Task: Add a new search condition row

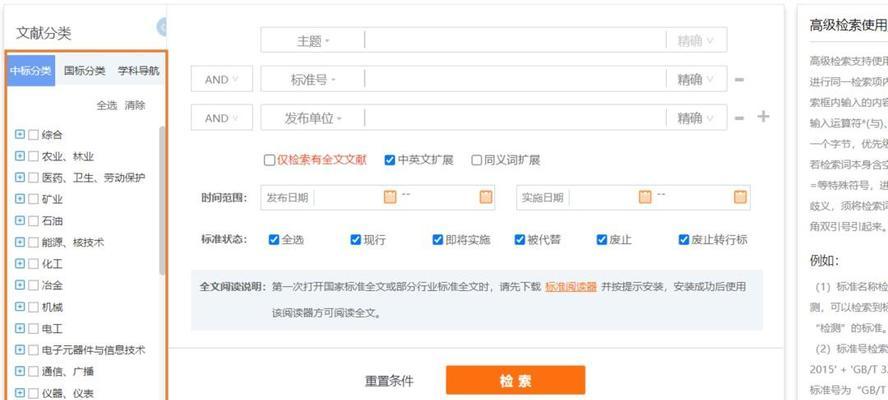Action: pyautogui.click(x=763, y=117)
